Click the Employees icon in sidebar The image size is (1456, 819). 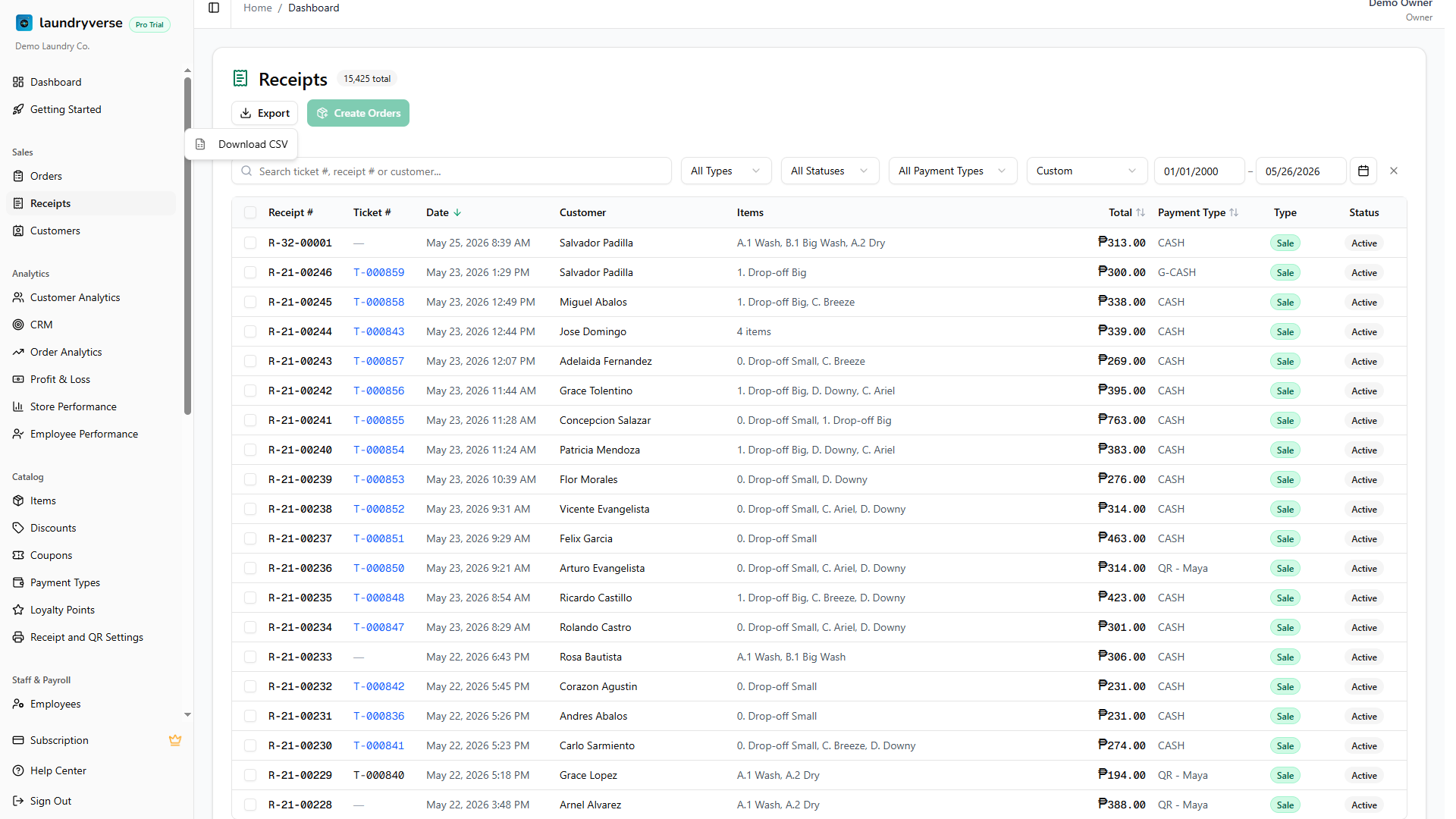coord(18,704)
